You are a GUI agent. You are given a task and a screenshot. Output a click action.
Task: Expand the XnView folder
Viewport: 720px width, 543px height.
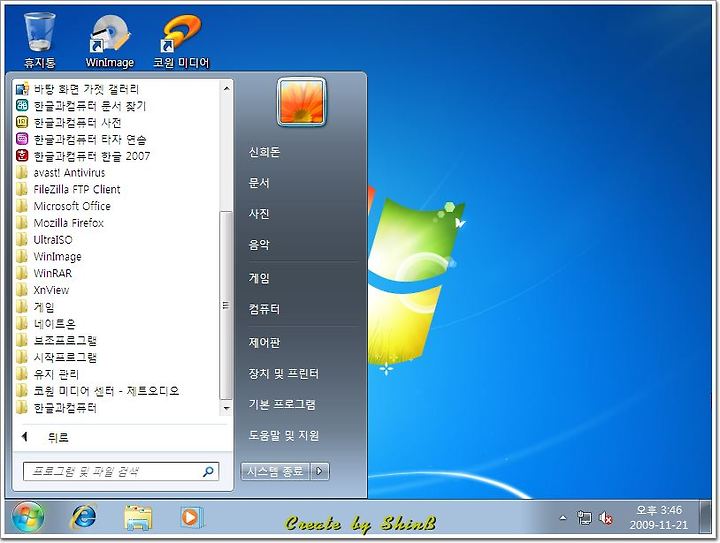43,290
